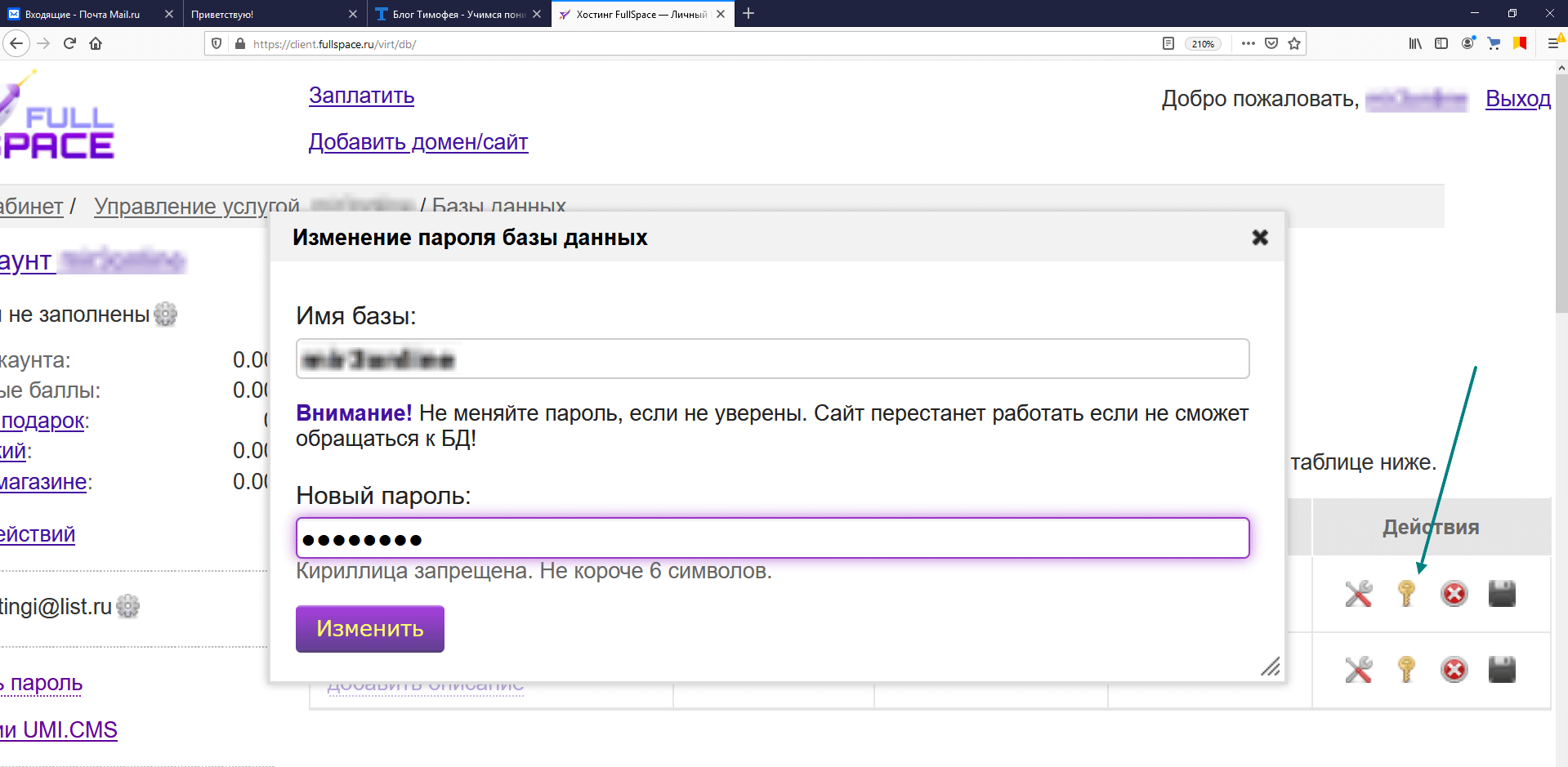1568x767 pixels.
Task: Reset the 210% zoom level indicator
Action: 1203,44
